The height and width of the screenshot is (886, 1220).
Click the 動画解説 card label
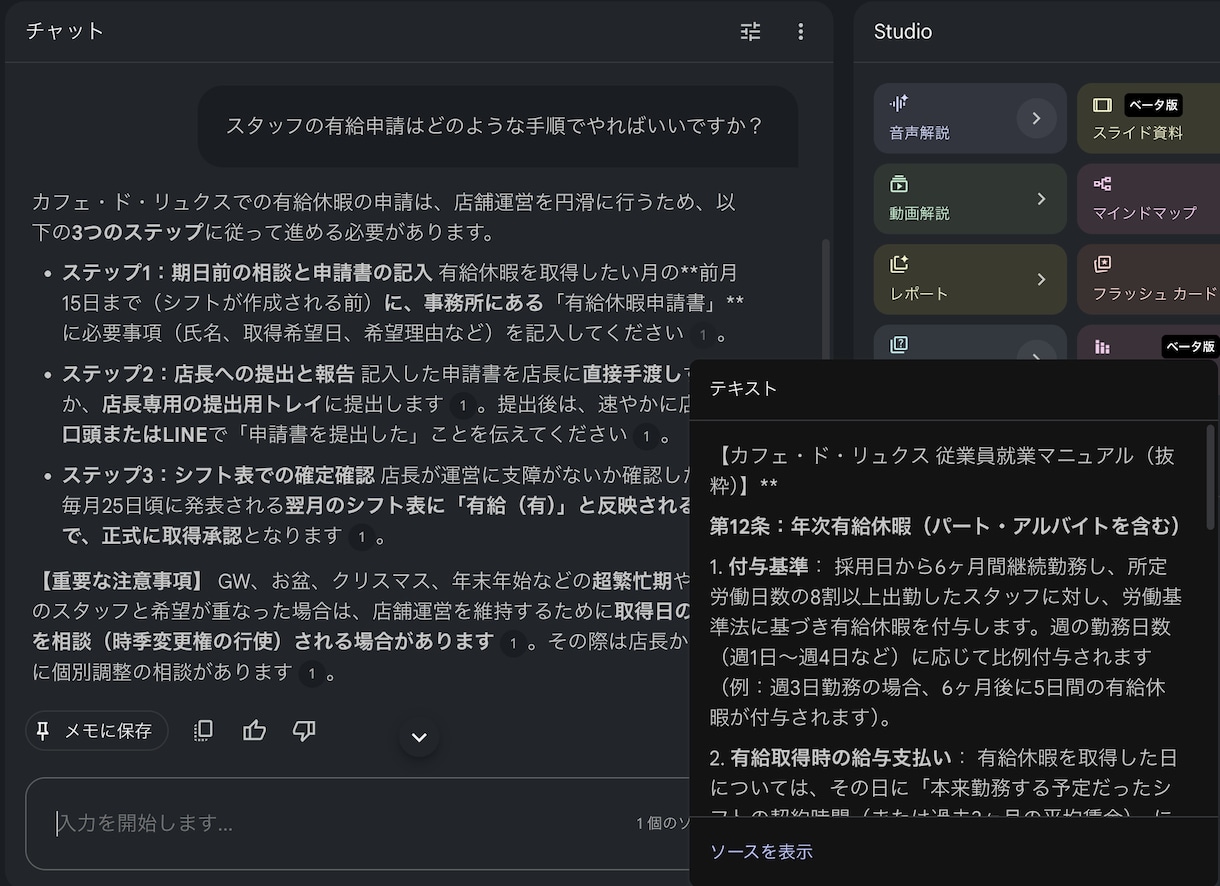click(x=919, y=213)
